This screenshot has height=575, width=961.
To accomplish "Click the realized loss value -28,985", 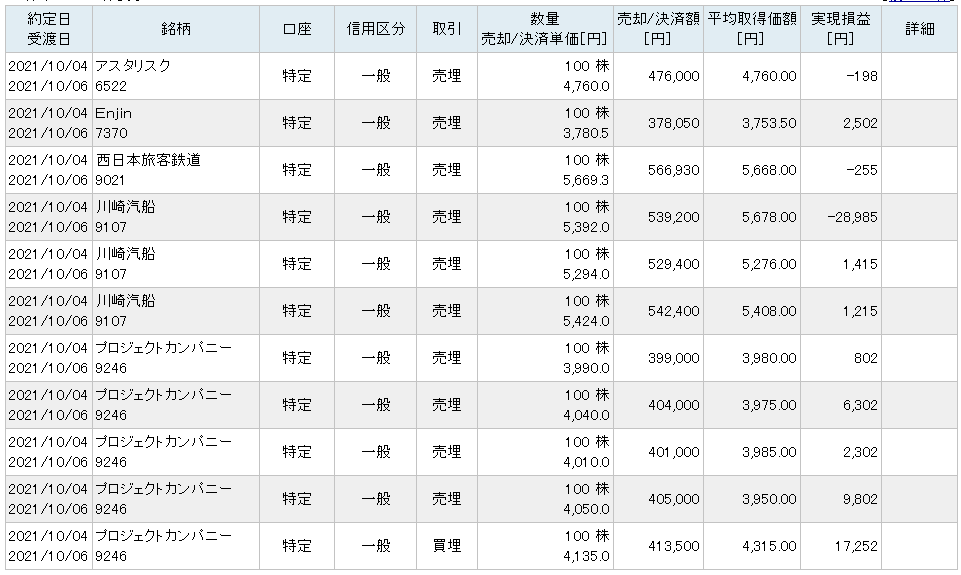I will point(853,217).
